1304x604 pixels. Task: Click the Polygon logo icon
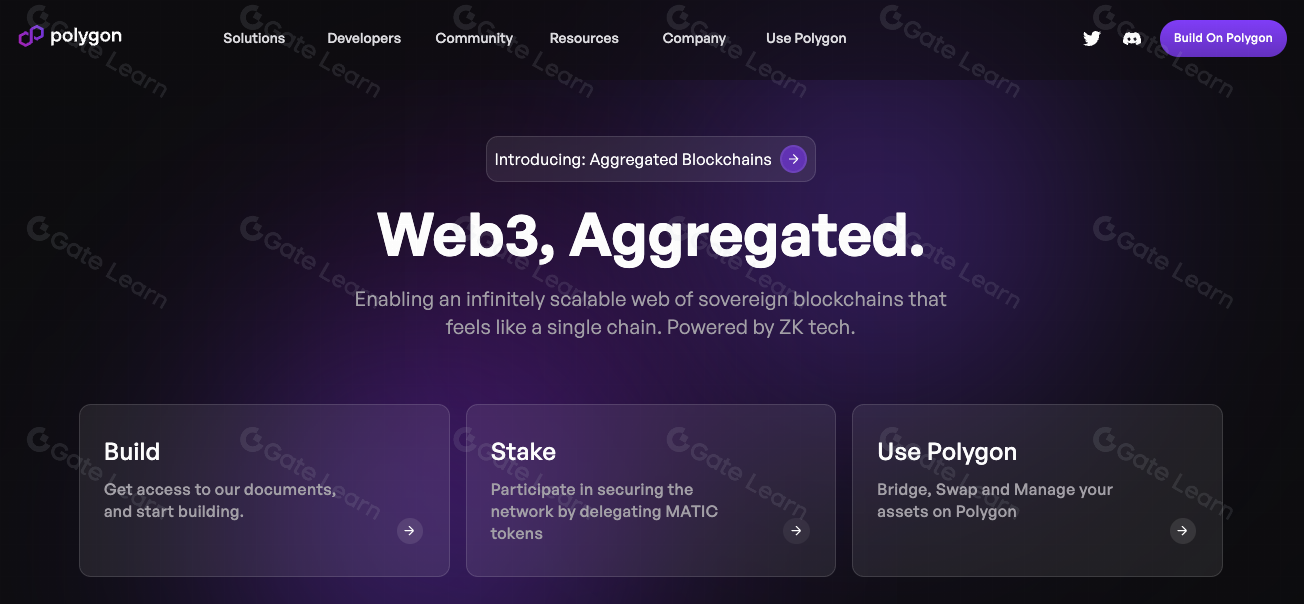click(x=31, y=36)
